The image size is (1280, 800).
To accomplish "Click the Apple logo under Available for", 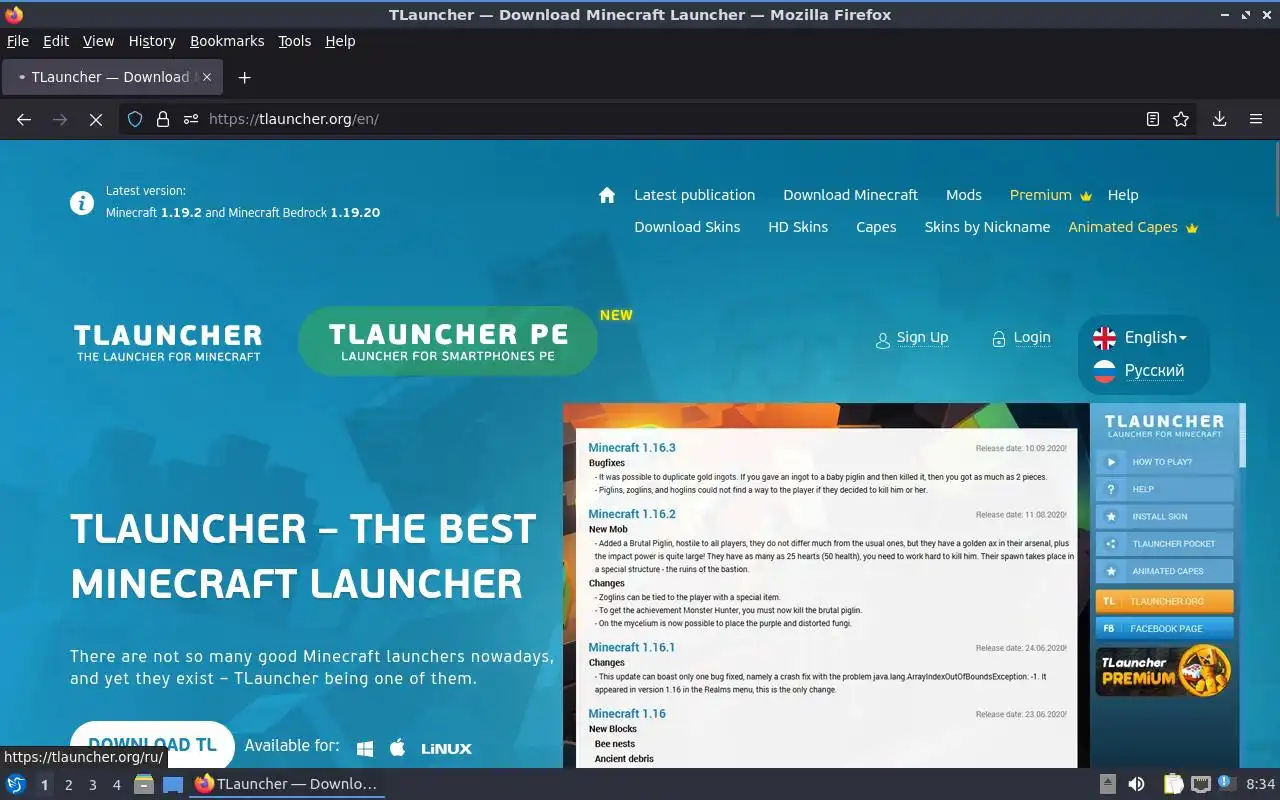I will click(x=397, y=748).
